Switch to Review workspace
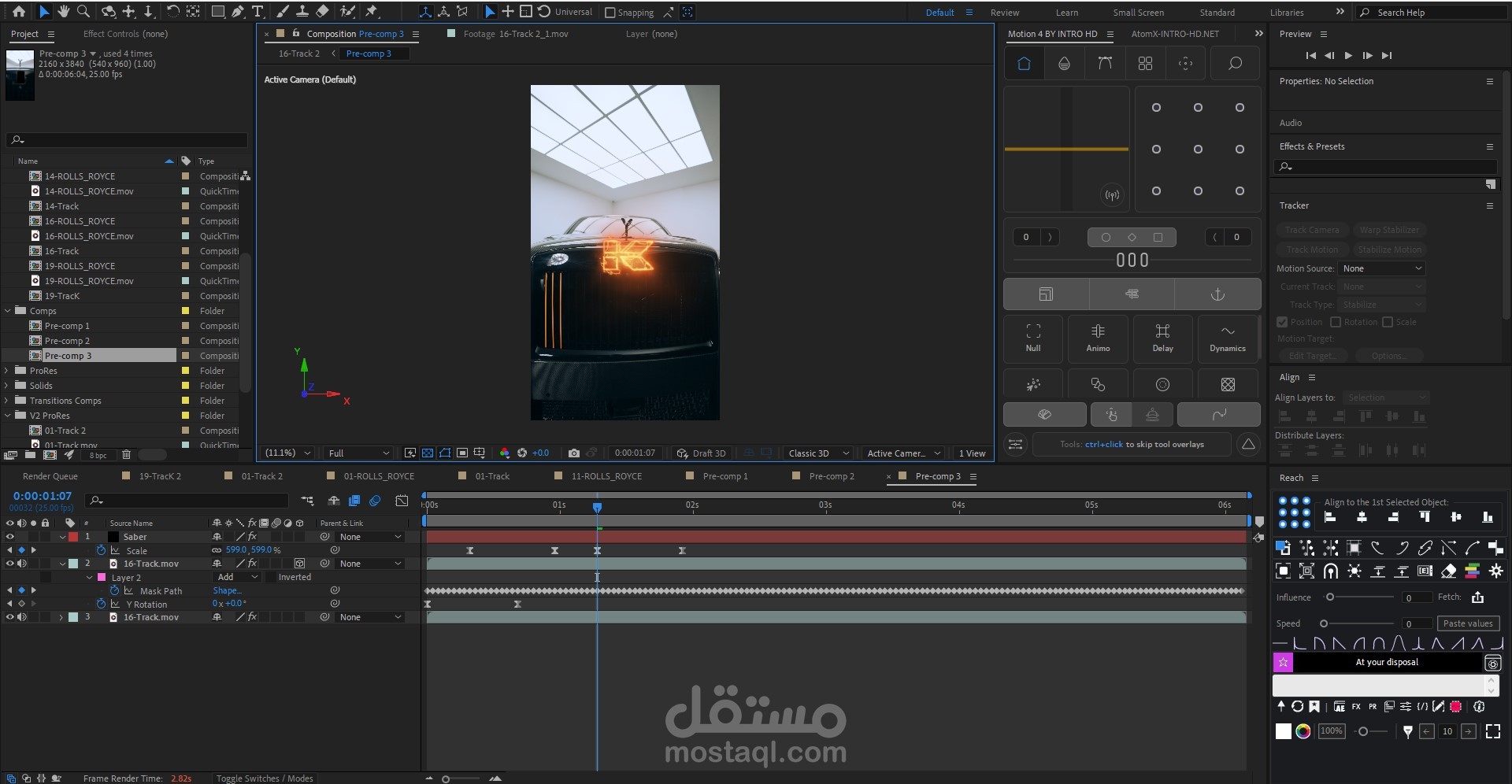This screenshot has height=784, width=1512. [1004, 13]
